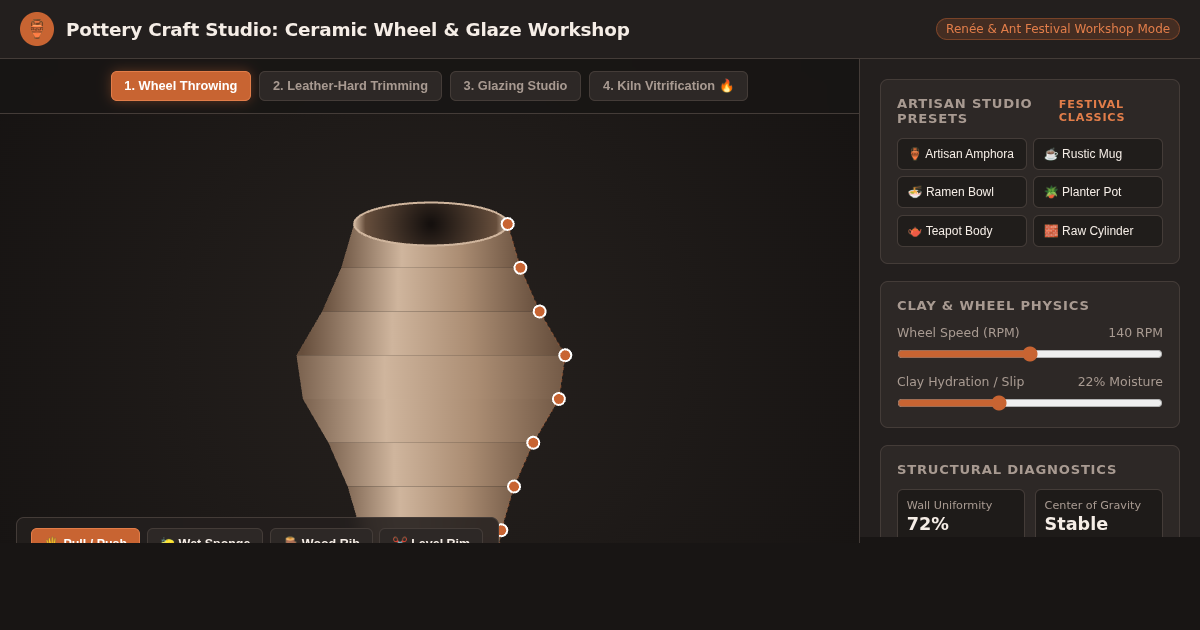Click the Center of Gravity Stable readout
Viewport: 1200px width, 630px height.
(x=1099, y=515)
